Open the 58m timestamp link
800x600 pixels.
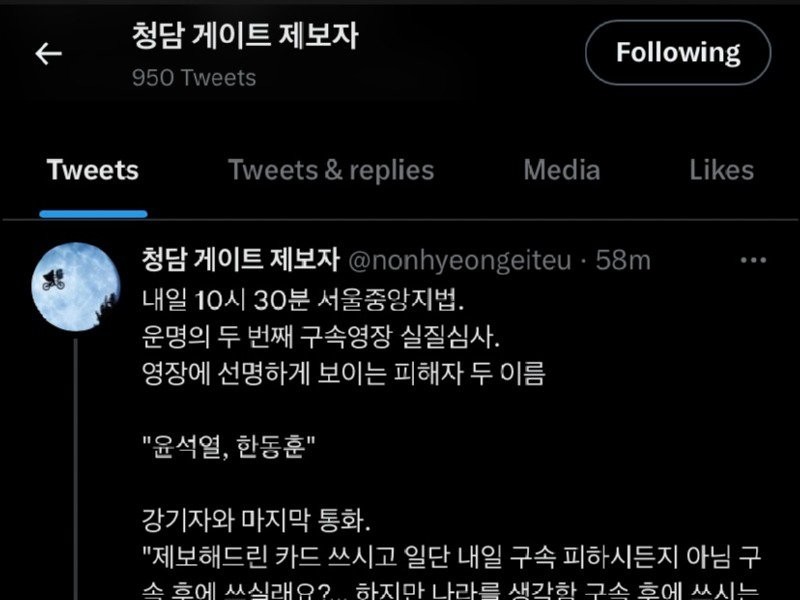pyautogui.click(x=623, y=260)
